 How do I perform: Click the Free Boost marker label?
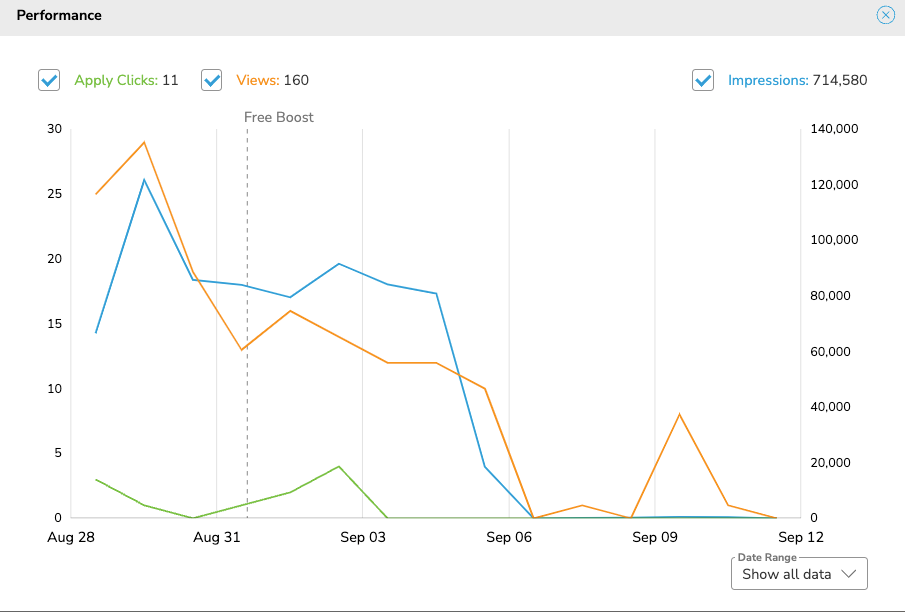point(278,117)
